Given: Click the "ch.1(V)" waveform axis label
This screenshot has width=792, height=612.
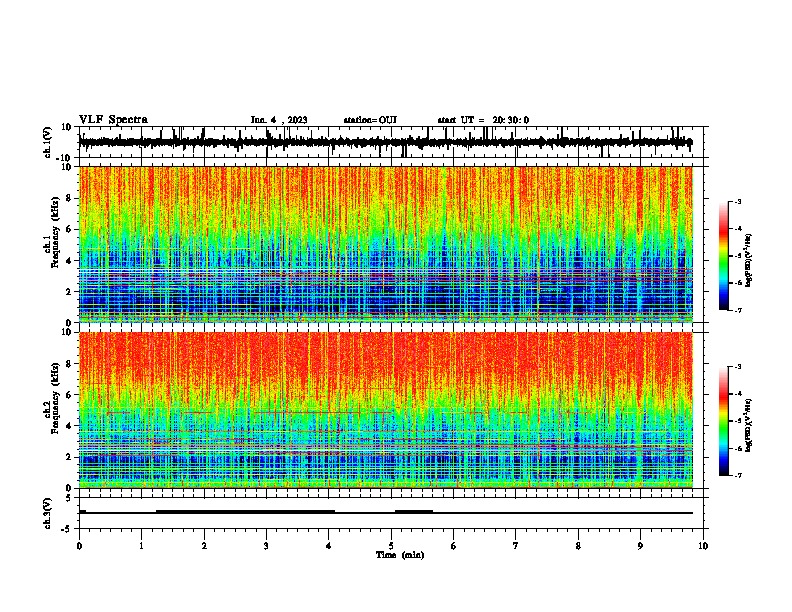Looking at the screenshot, I should pyautogui.click(x=48, y=142).
